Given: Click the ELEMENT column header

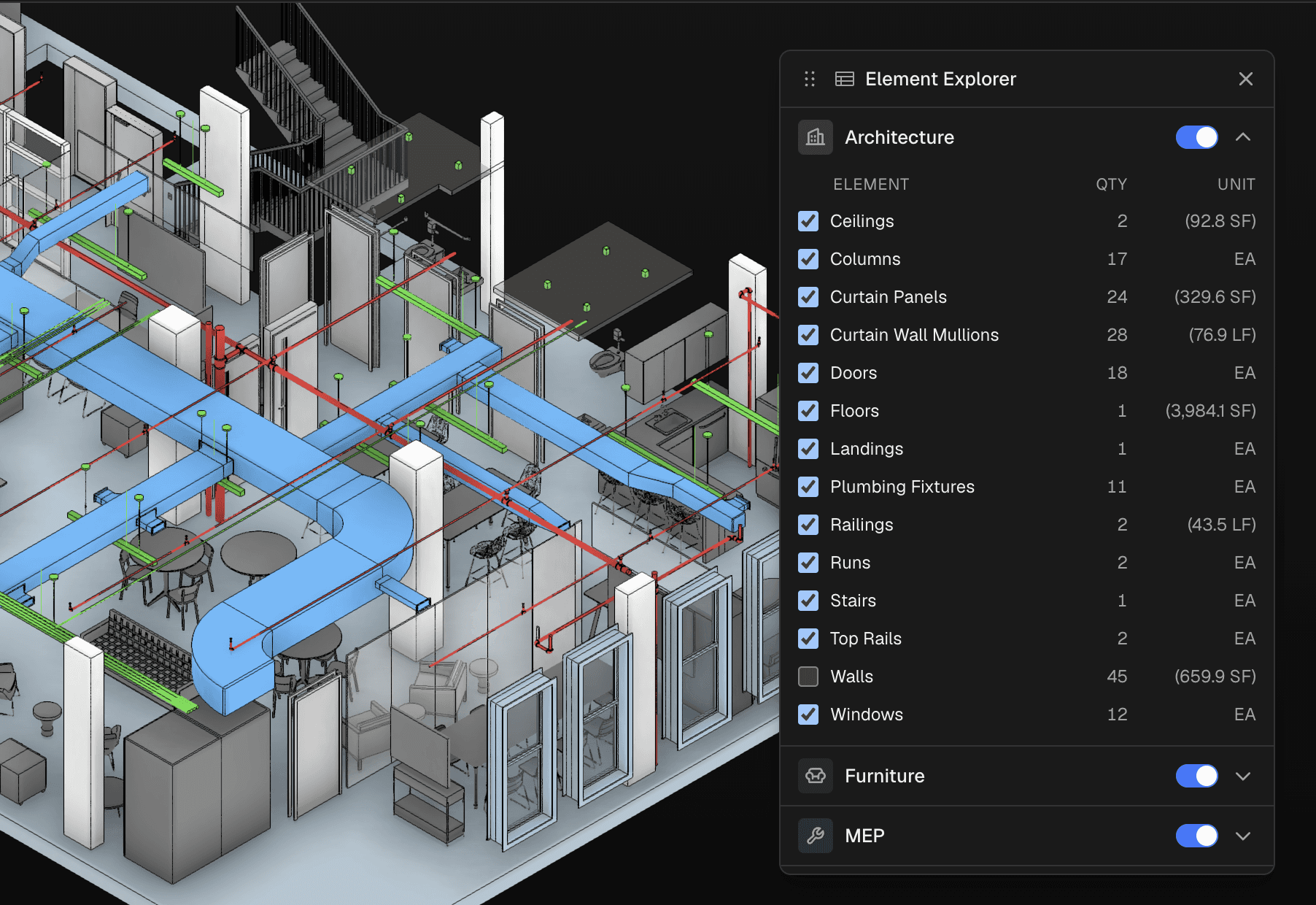Looking at the screenshot, I should click(x=871, y=185).
